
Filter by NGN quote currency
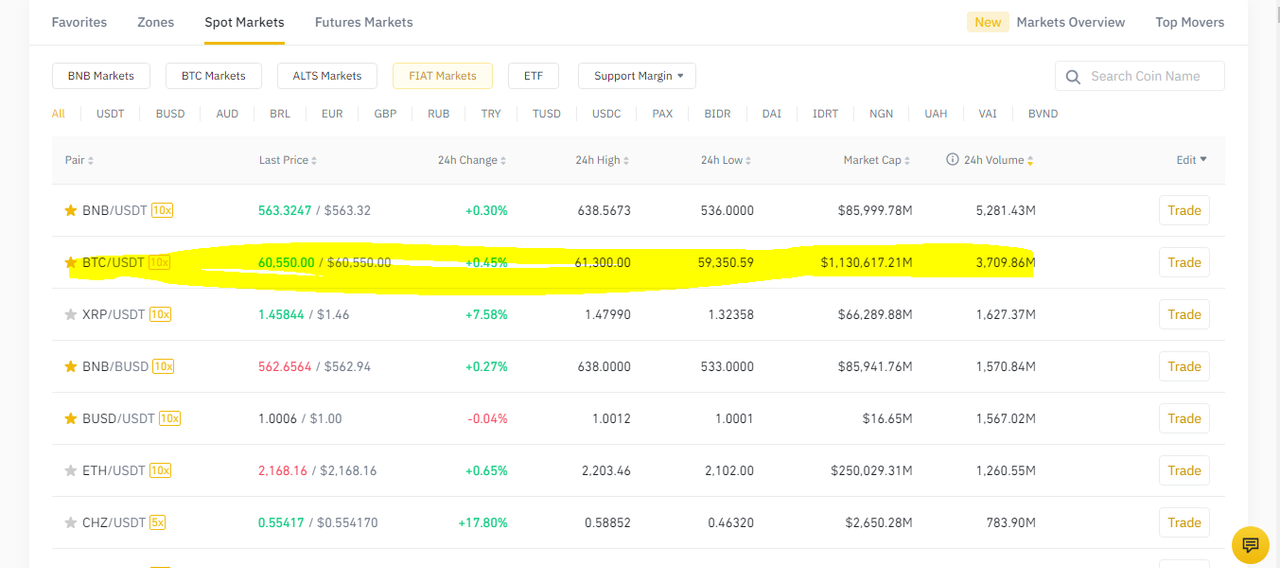point(881,114)
